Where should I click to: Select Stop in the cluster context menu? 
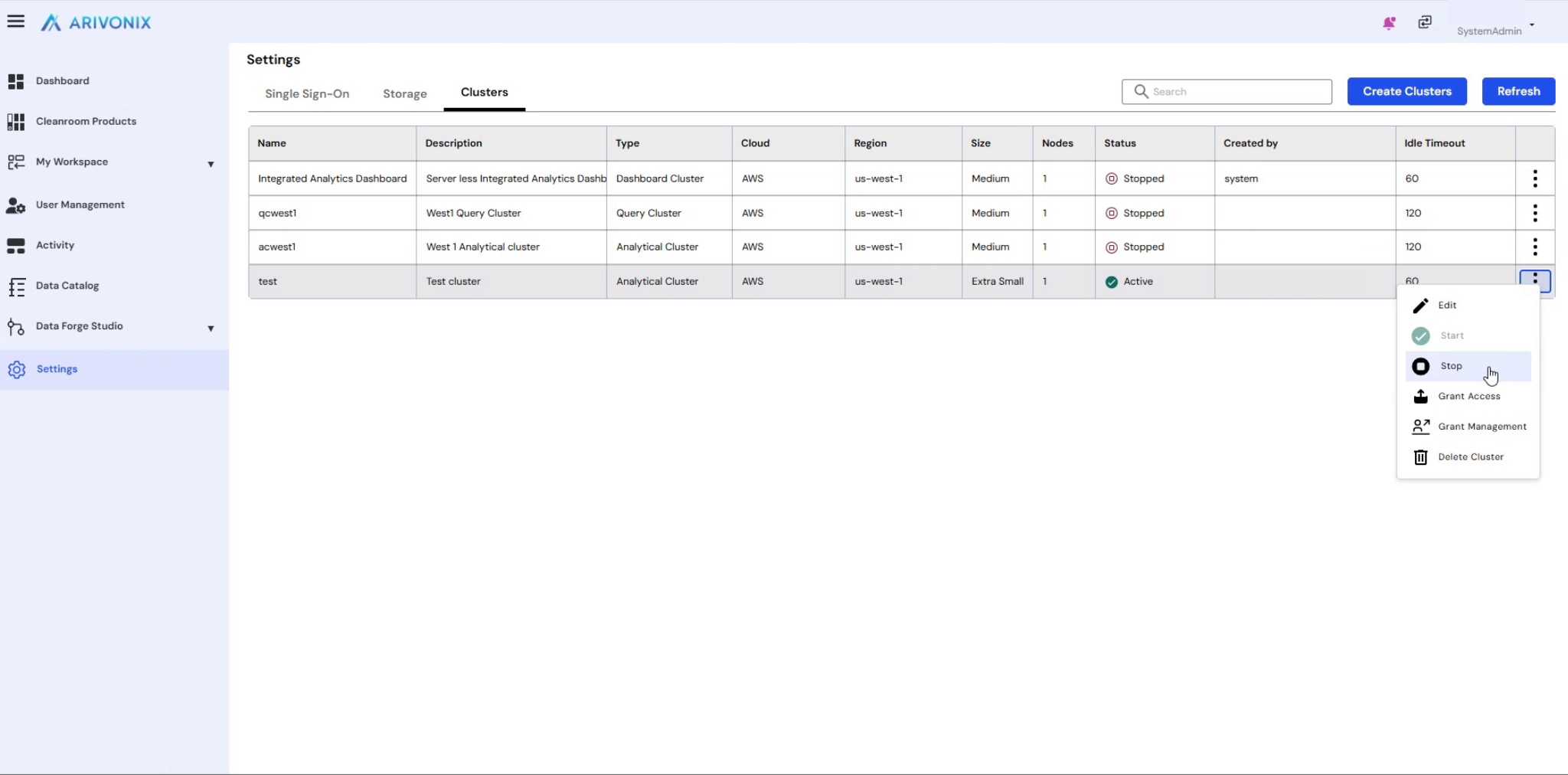coord(1451,366)
